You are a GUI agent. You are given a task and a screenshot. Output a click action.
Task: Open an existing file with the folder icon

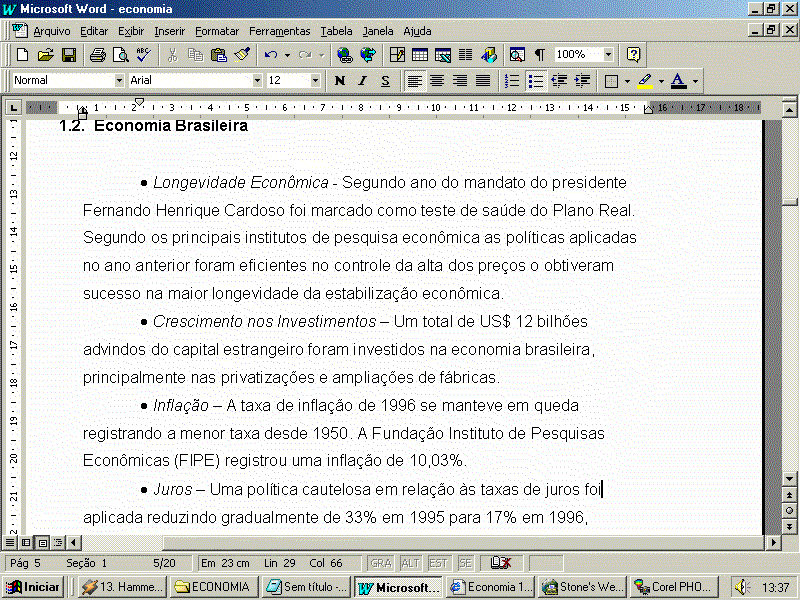click(x=45, y=54)
